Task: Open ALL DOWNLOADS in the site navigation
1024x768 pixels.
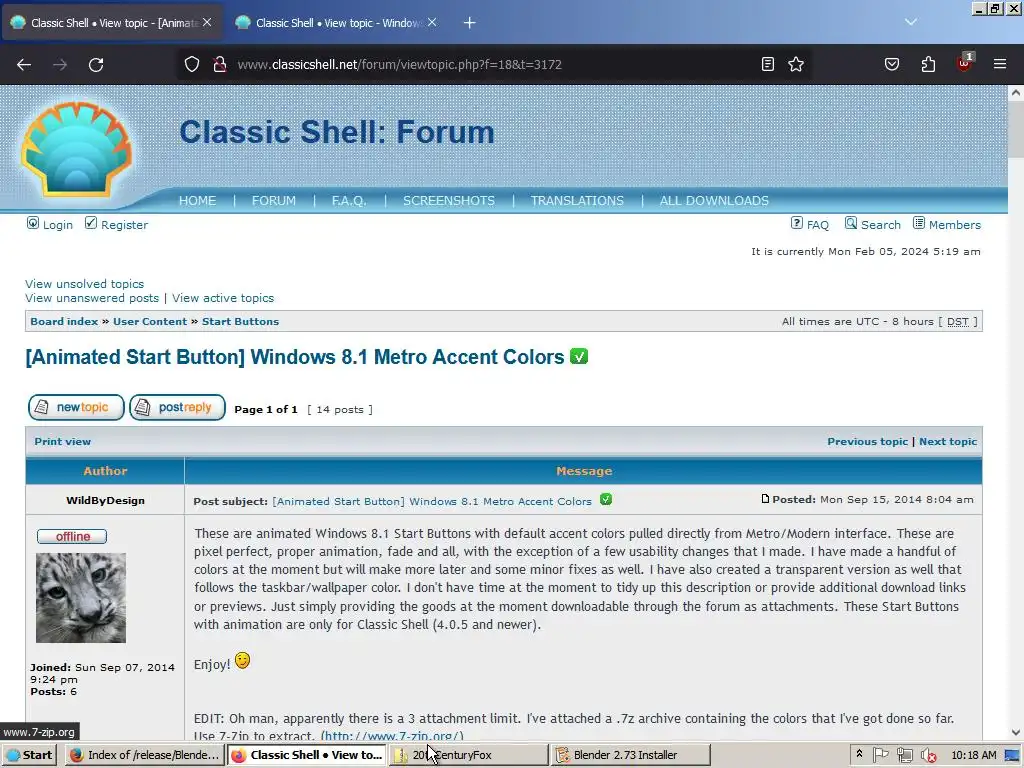Action: click(x=714, y=200)
